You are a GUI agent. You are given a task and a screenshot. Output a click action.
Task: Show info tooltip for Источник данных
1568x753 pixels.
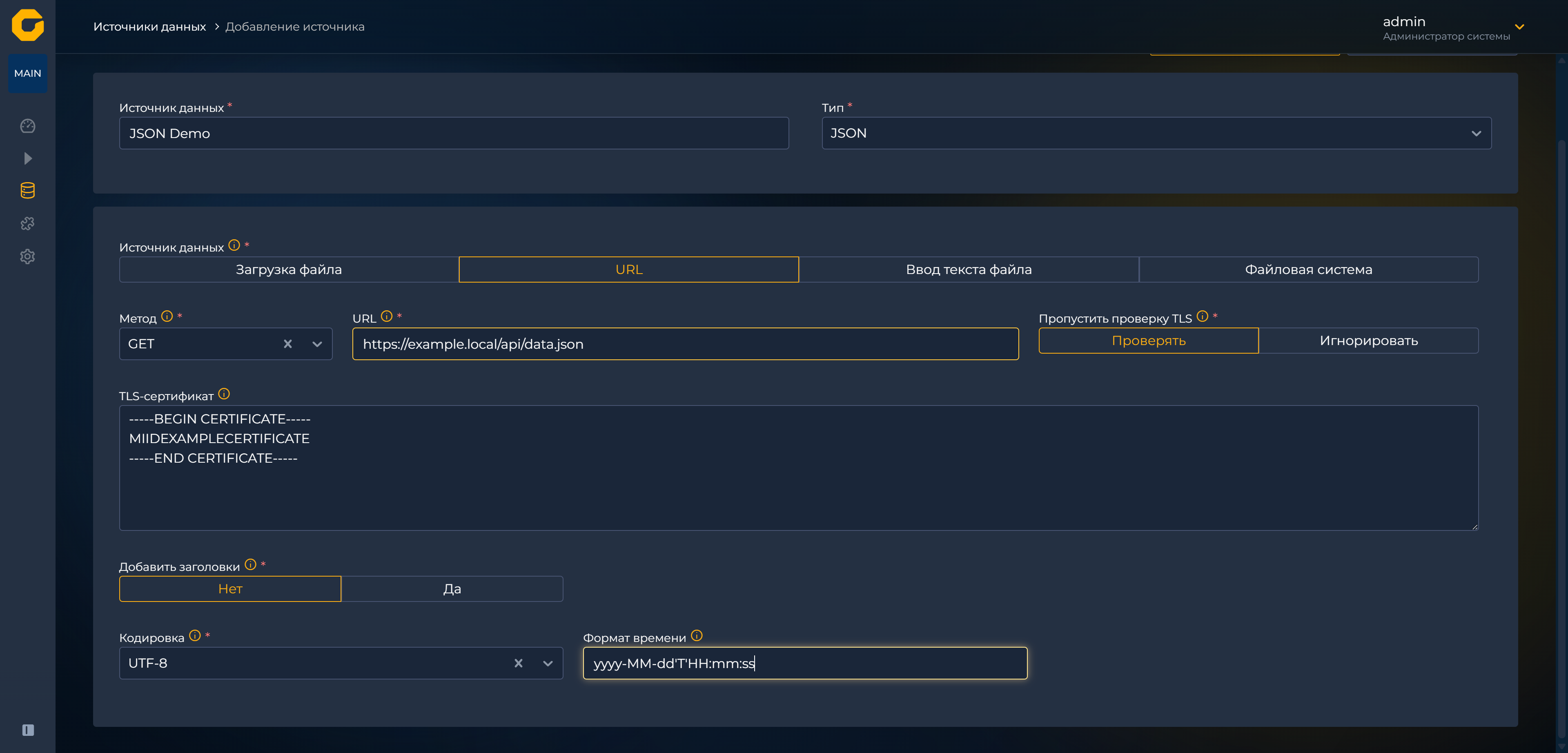234,245
